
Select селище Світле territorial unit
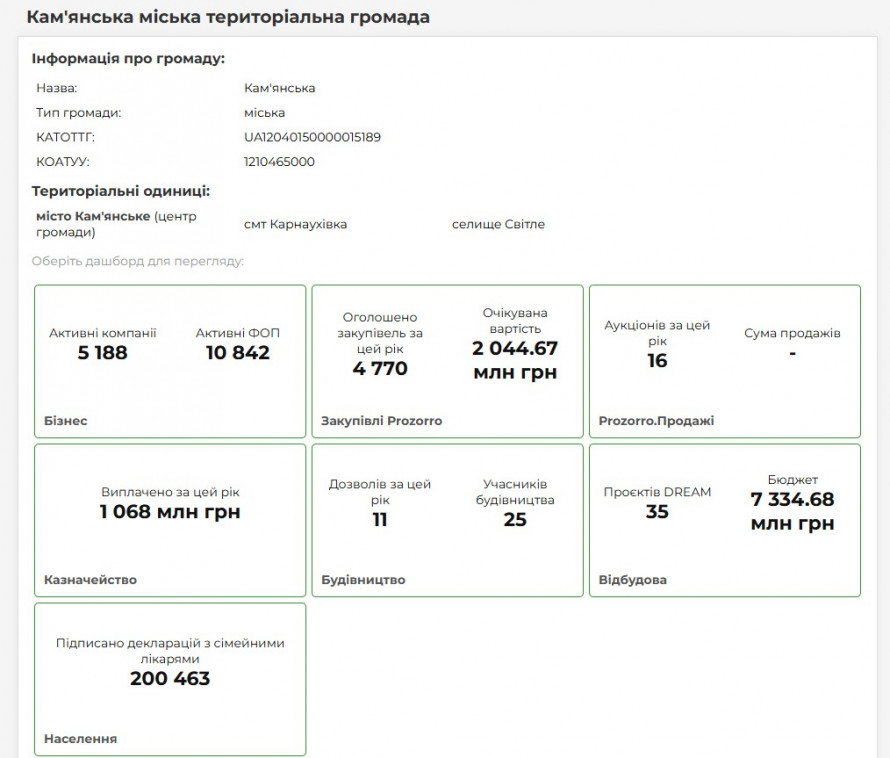[x=498, y=224]
